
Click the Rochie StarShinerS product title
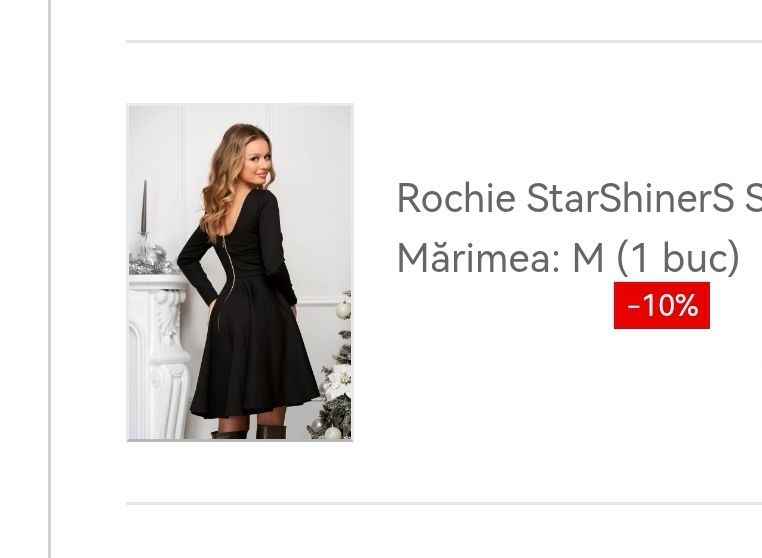click(579, 198)
